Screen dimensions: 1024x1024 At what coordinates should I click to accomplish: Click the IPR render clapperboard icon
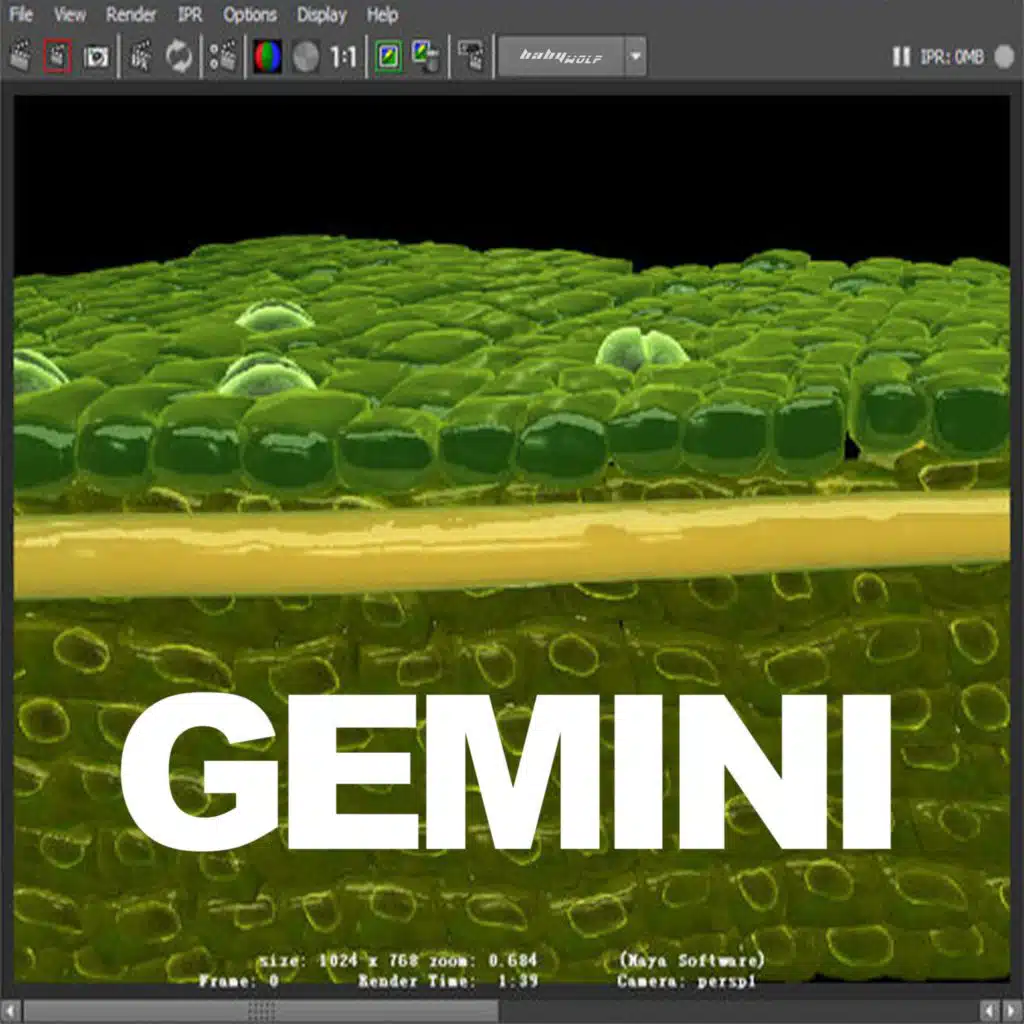pos(141,57)
